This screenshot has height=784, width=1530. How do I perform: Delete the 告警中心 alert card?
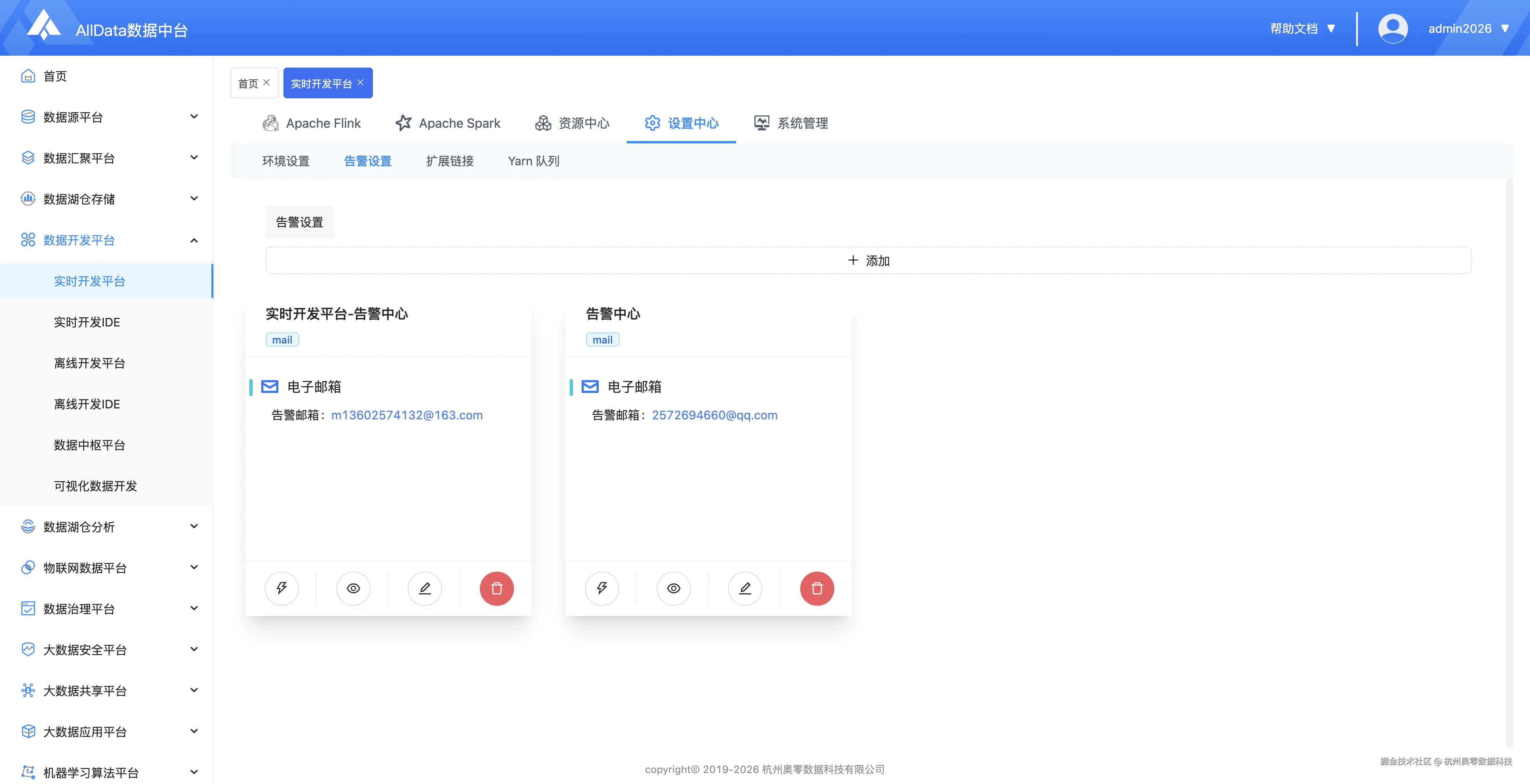817,588
